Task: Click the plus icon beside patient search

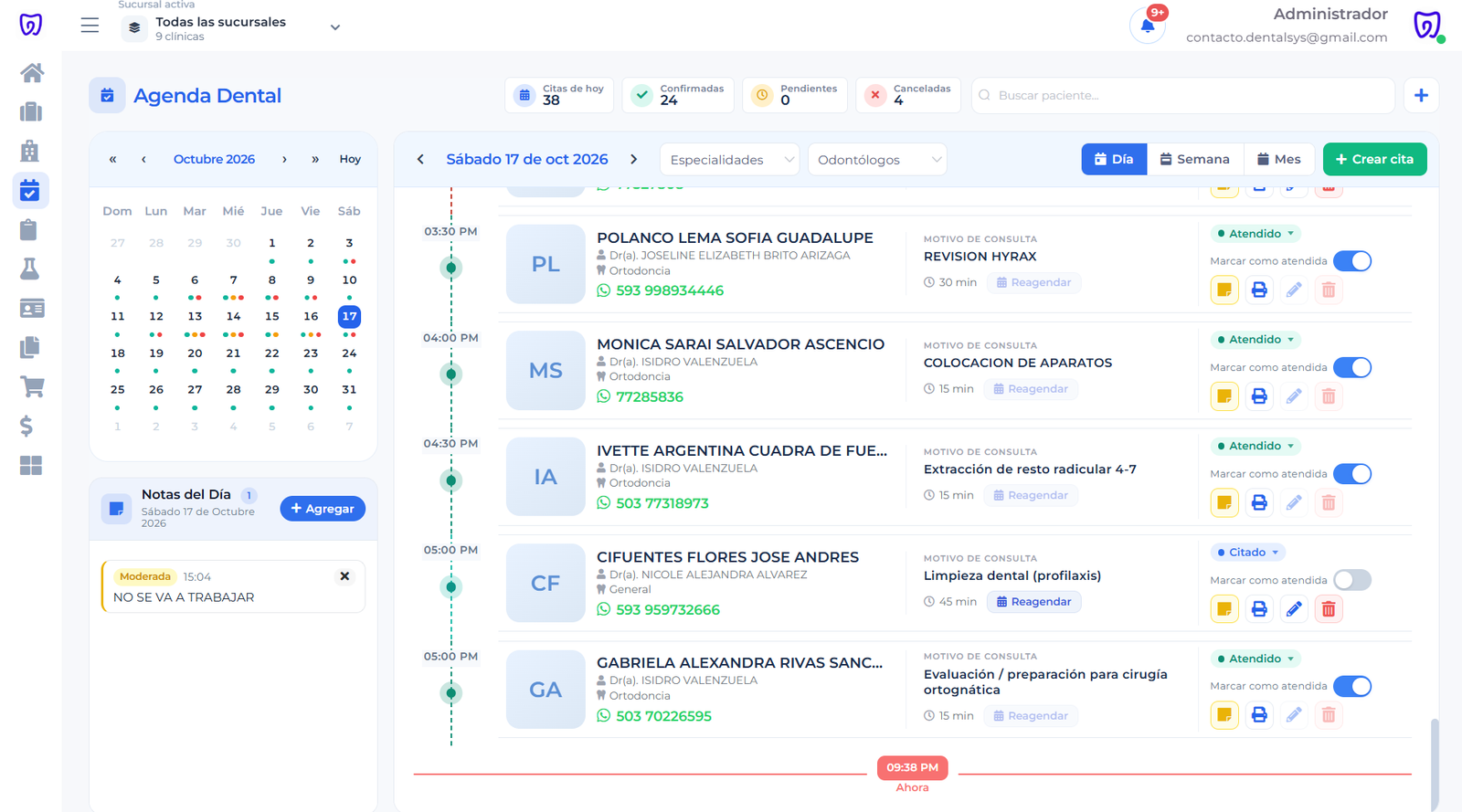Action: tap(1421, 95)
